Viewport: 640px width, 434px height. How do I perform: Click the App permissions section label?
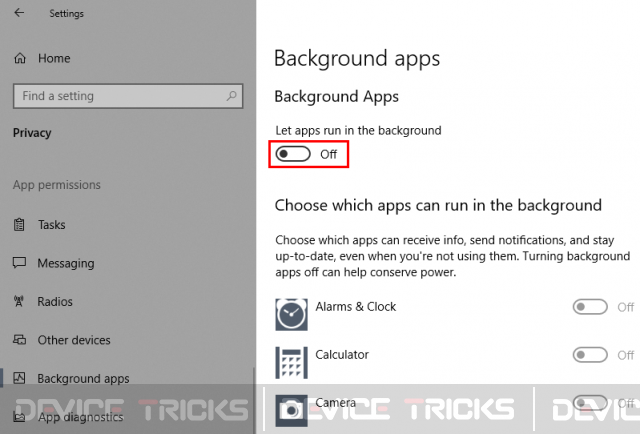56,185
